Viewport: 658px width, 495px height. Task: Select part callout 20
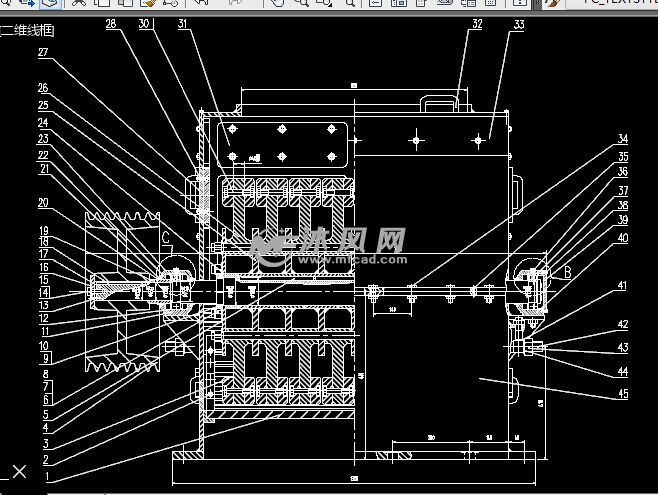point(43,203)
